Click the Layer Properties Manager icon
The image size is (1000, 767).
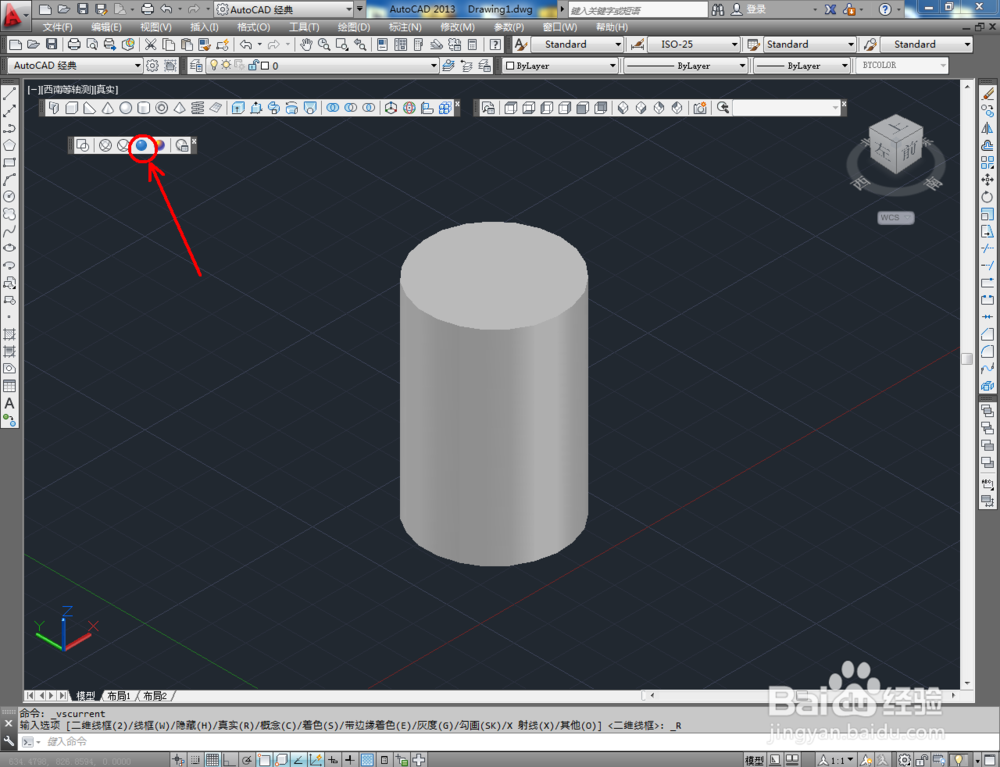[196, 65]
